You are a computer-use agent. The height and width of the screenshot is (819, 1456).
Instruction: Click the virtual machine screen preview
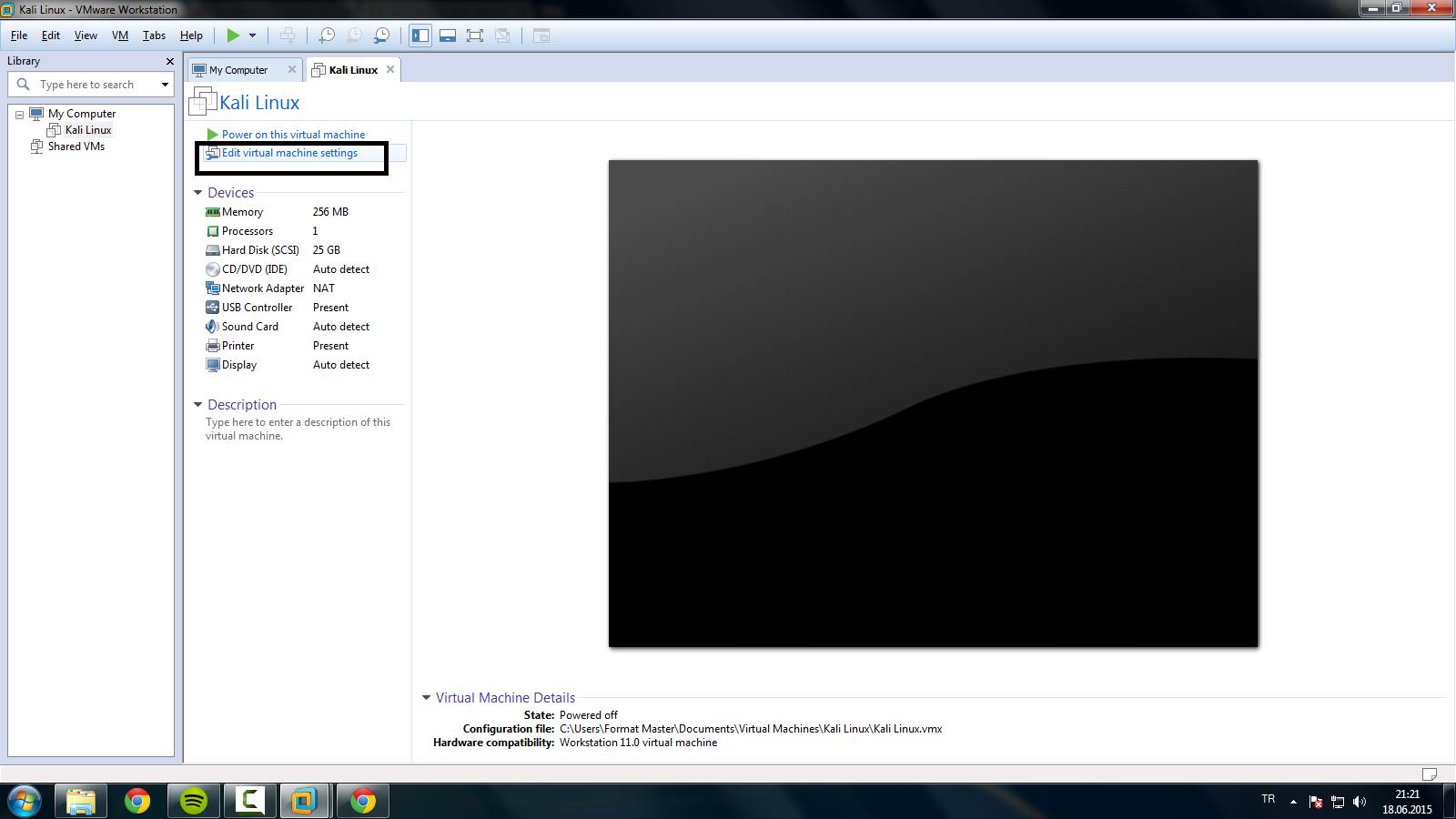point(933,404)
